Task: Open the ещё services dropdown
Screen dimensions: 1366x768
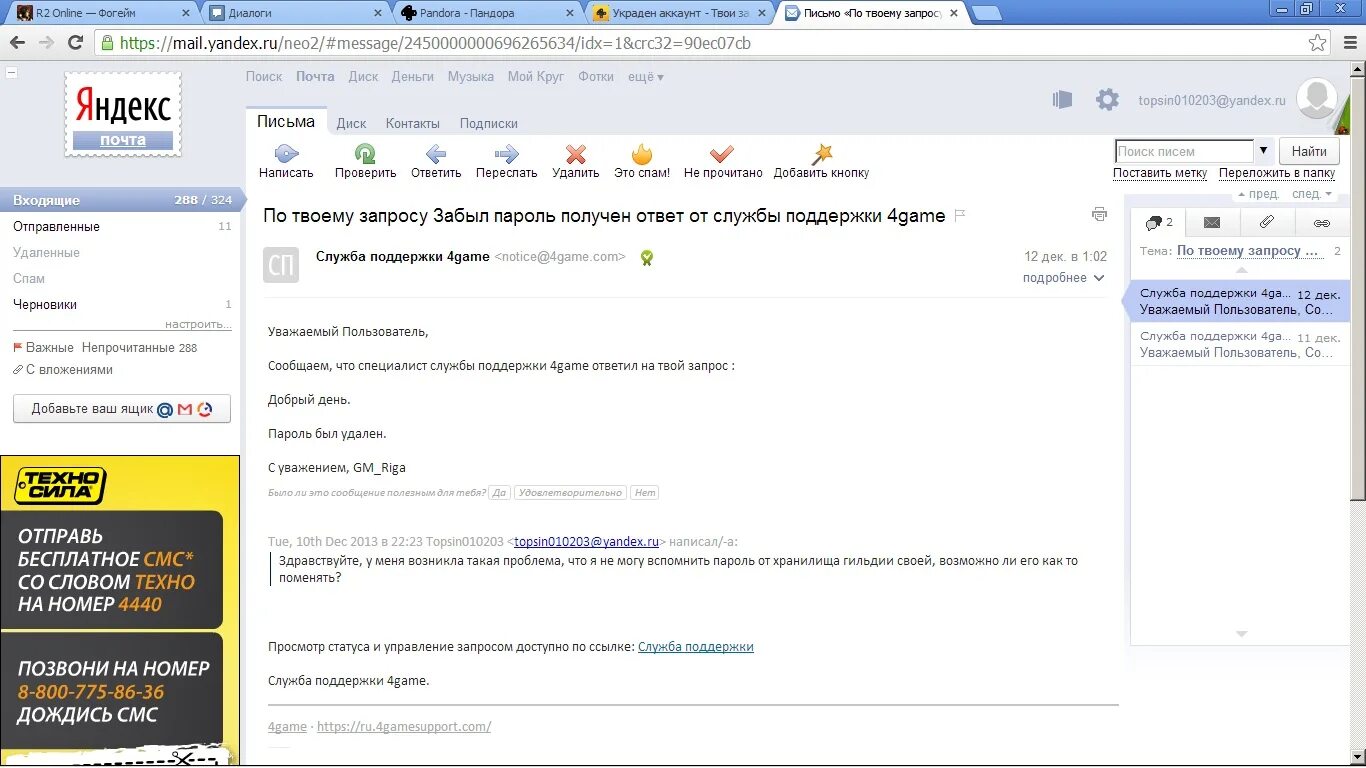Action: pyautogui.click(x=646, y=77)
